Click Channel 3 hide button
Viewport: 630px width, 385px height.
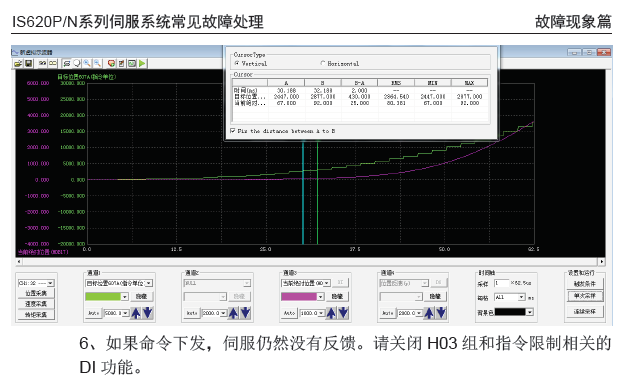tap(337, 297)
